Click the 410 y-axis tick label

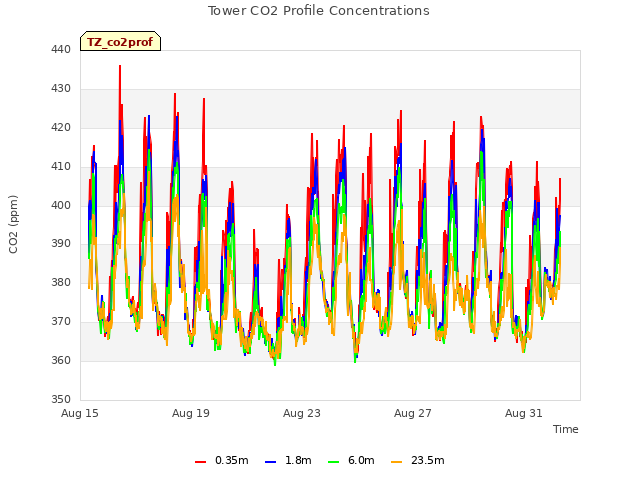(x=61, y=166)
